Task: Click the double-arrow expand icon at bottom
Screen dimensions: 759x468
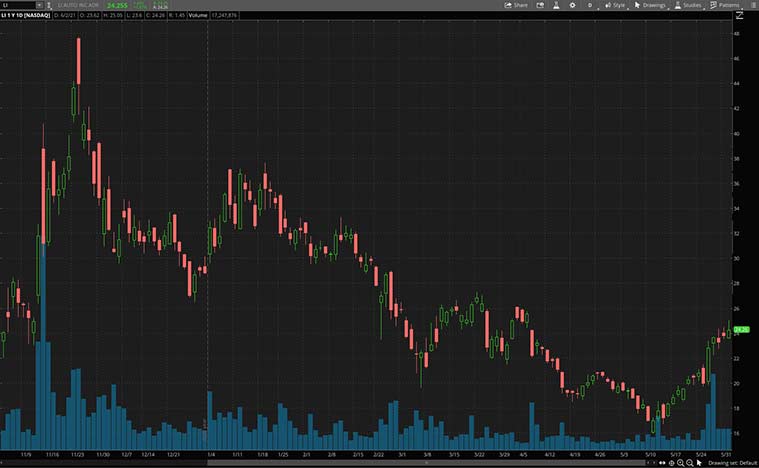Action: tap(662, 463)
